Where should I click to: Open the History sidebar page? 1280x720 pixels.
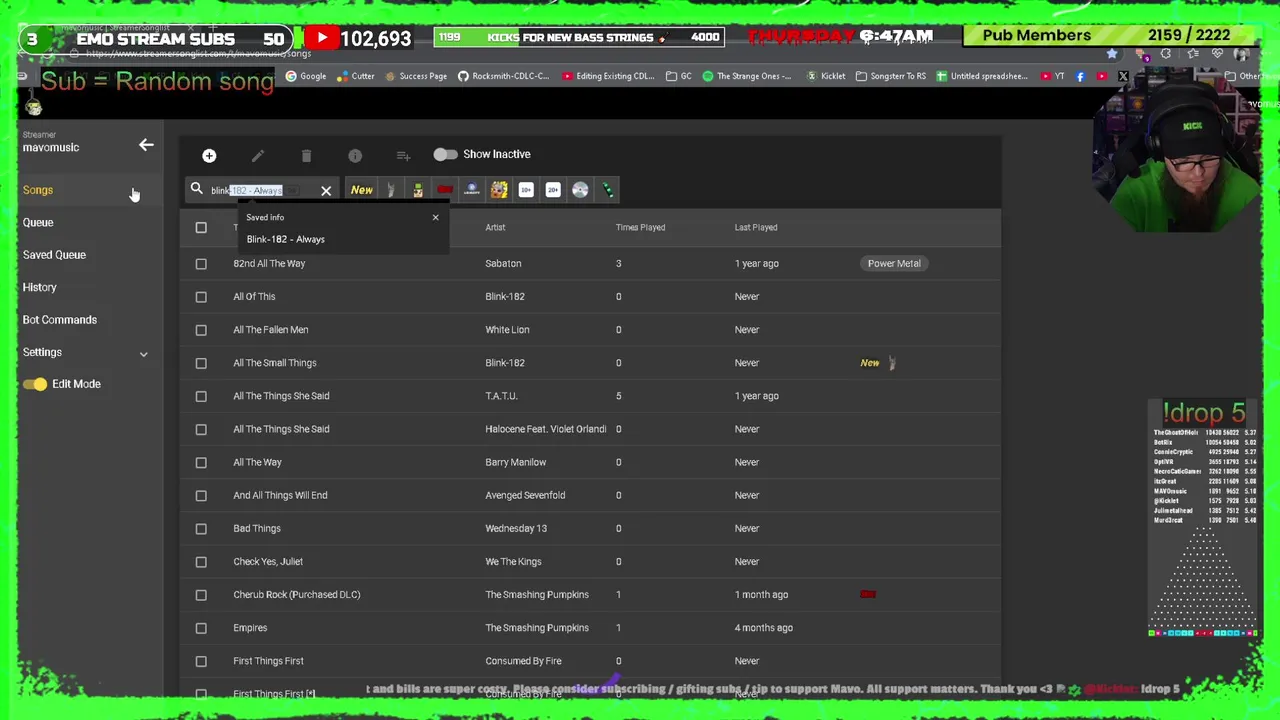coord(40,287)
